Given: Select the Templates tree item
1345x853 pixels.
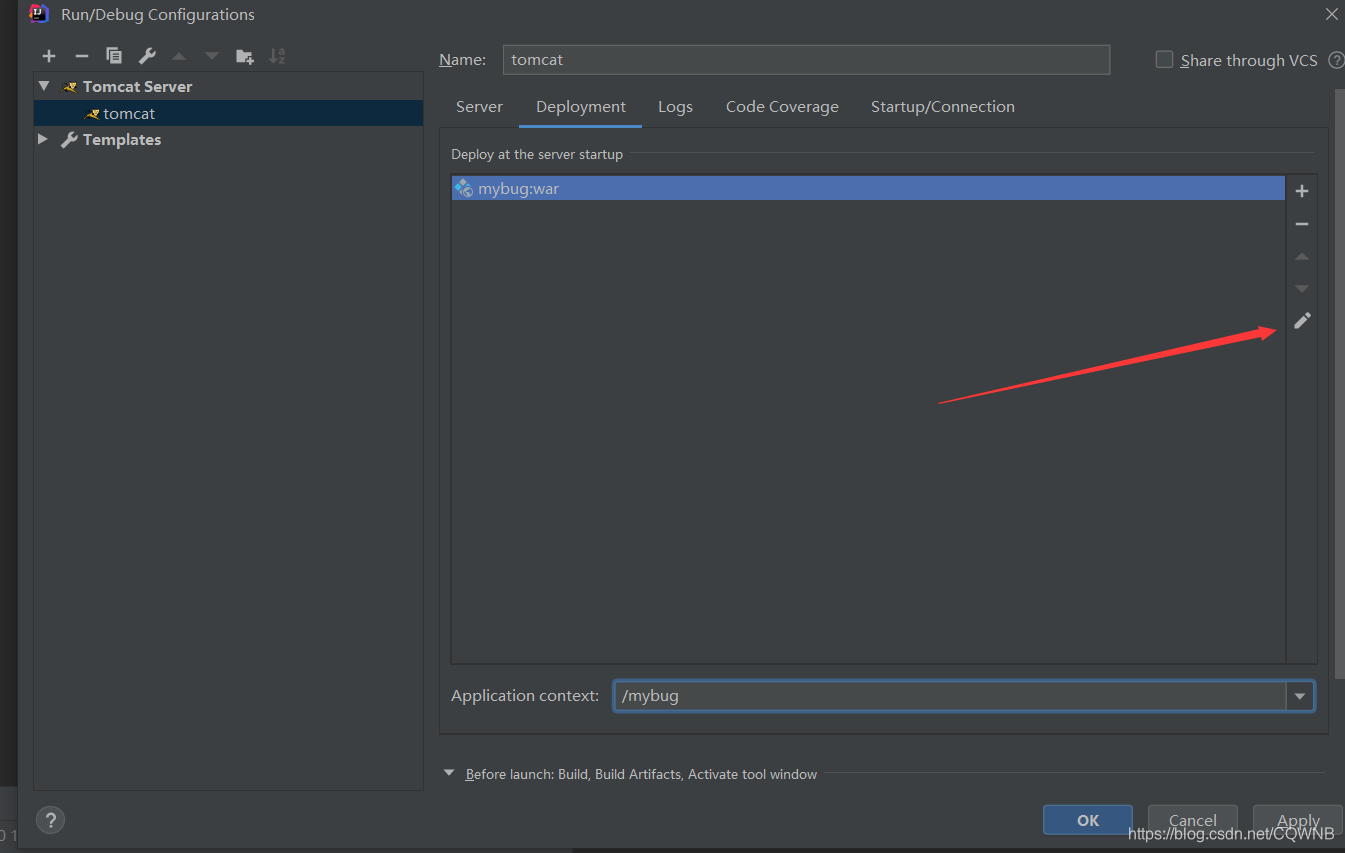Looking at the screenshot, I should point(228,139).
